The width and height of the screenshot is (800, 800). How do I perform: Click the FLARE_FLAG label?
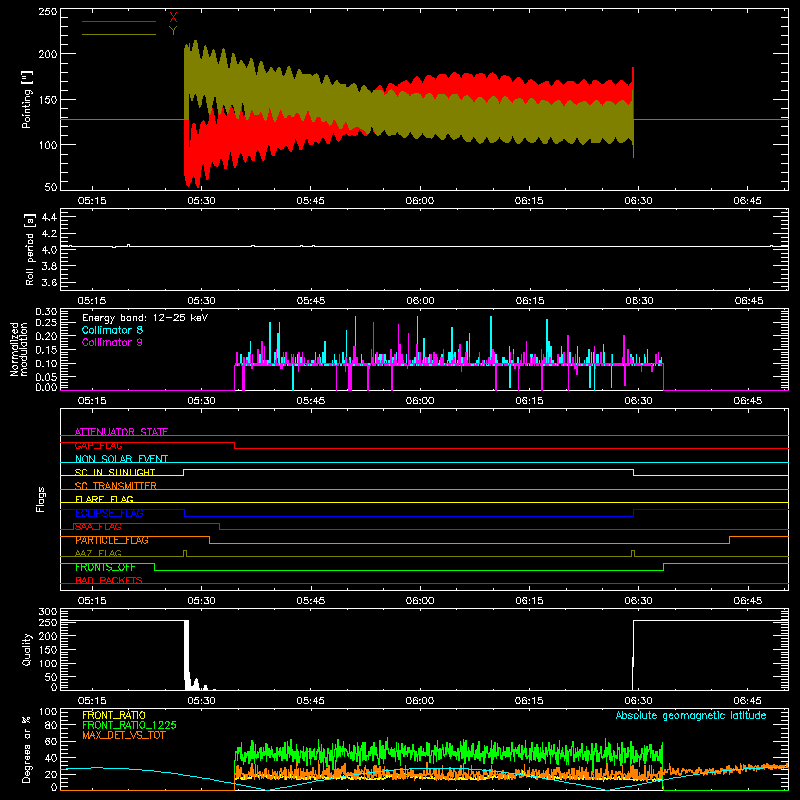[104, 499]
